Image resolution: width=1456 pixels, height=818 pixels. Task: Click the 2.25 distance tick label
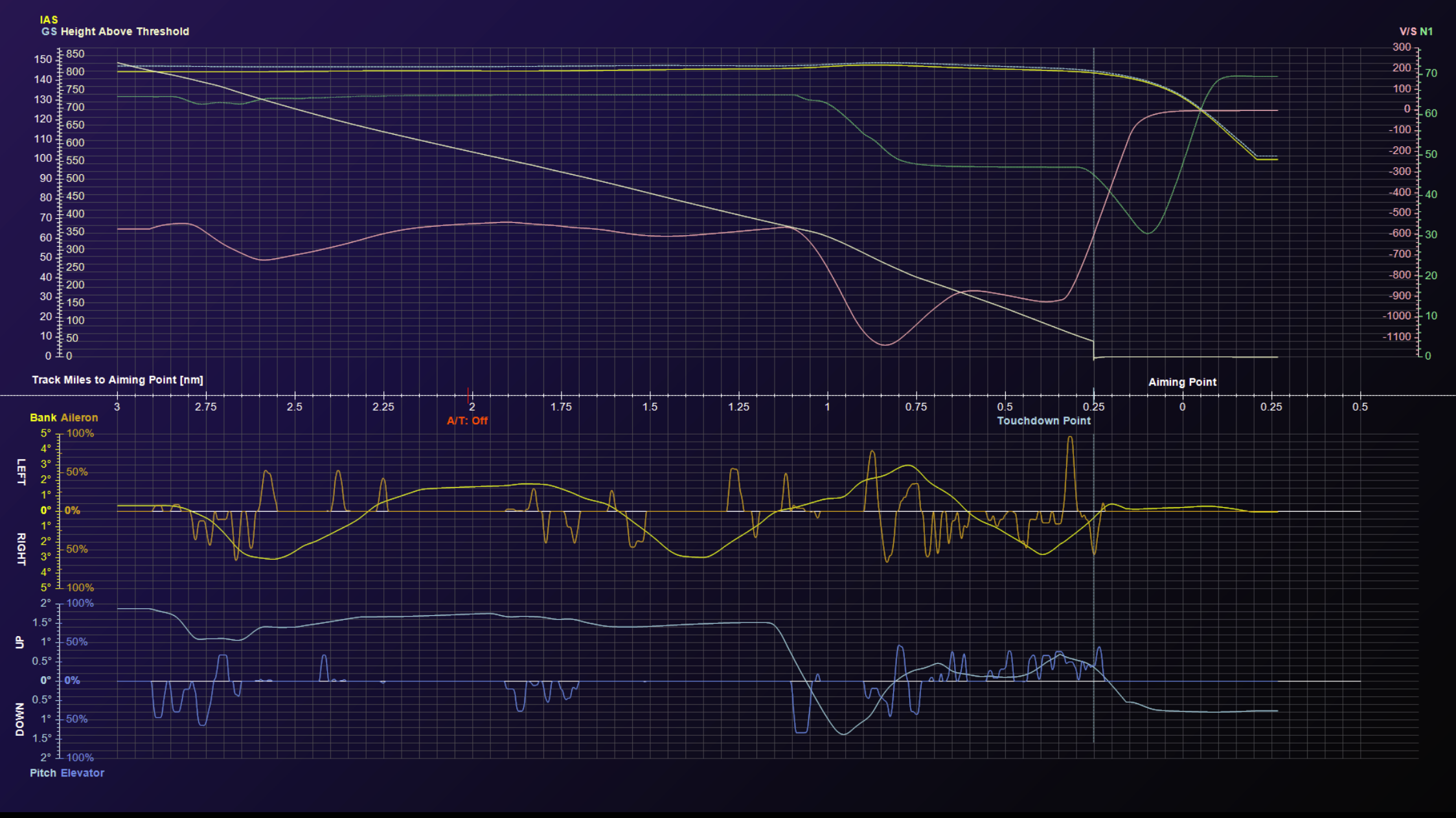tap(383, 407)
